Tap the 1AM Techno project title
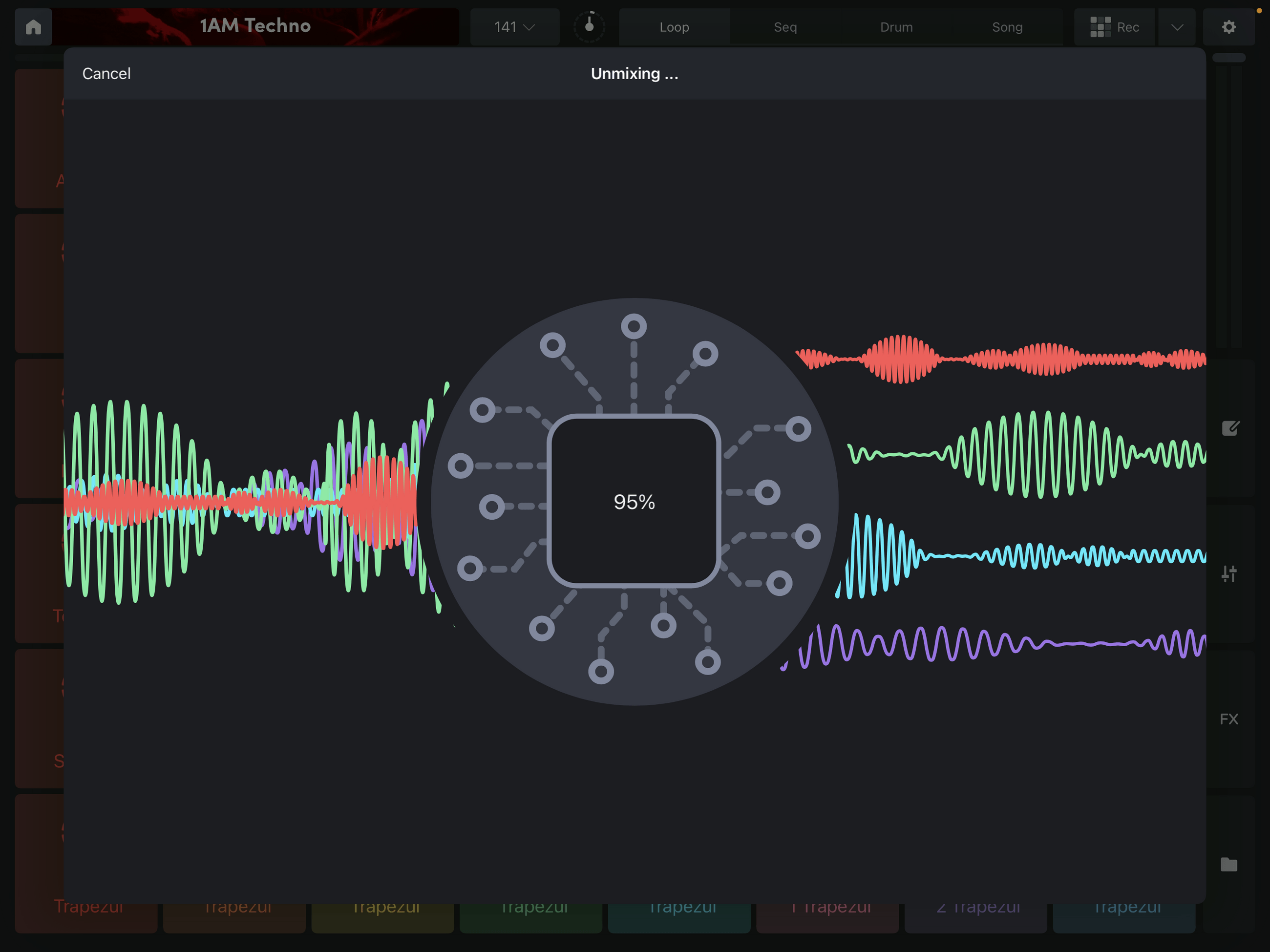Screen dimensions: 1270x952 (256, 25)
